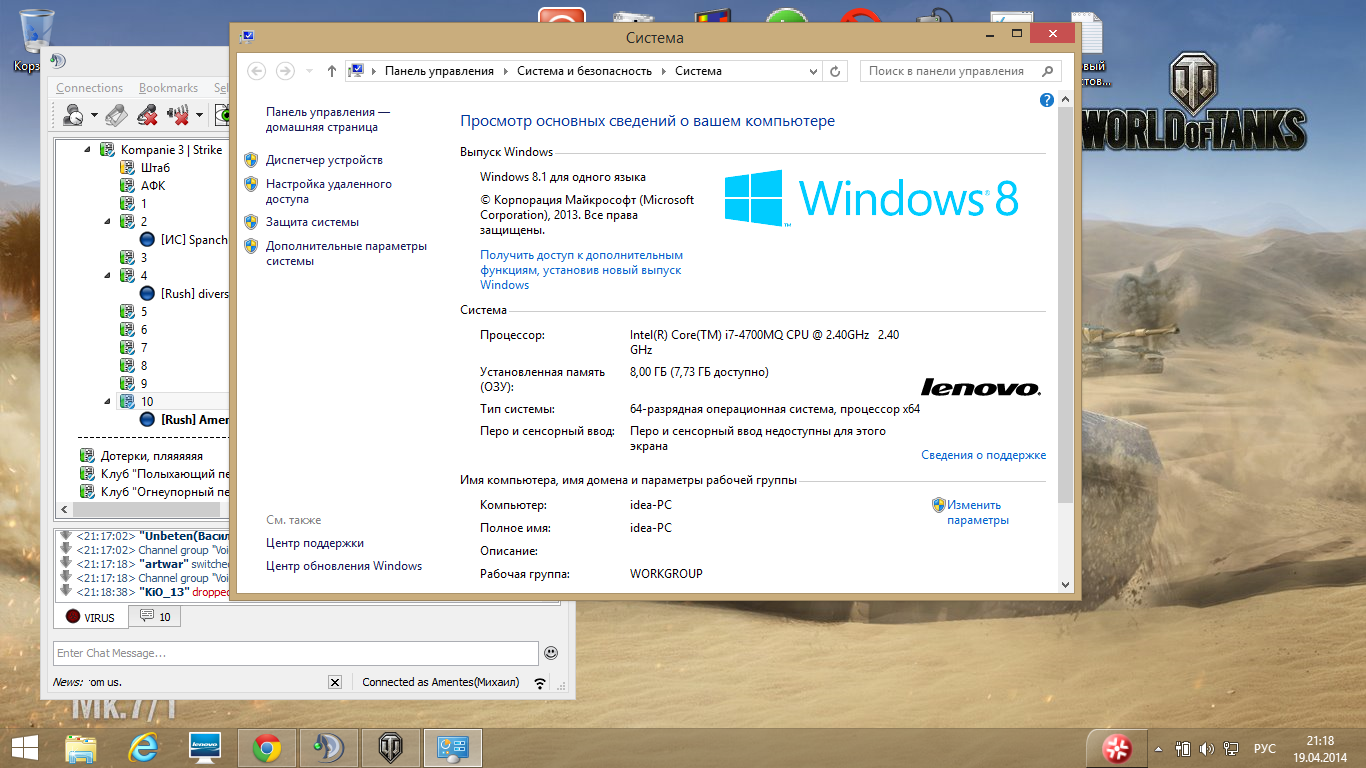This screenshot has height=768, width=1366.
Task: Open the emoticon smiley picker in TeamSpeak
Action: pyautogui.click(x=551, y=653)
